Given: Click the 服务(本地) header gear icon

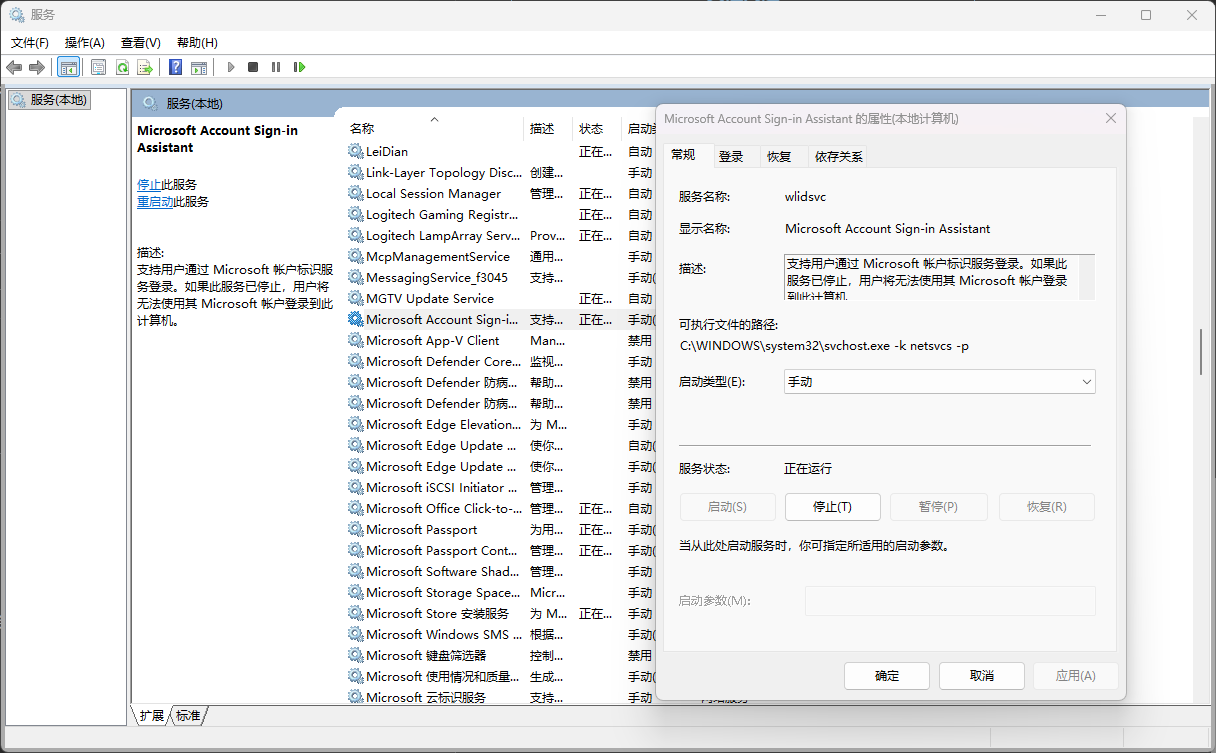Looking at the screenshot, I should [x=150, y=103].
